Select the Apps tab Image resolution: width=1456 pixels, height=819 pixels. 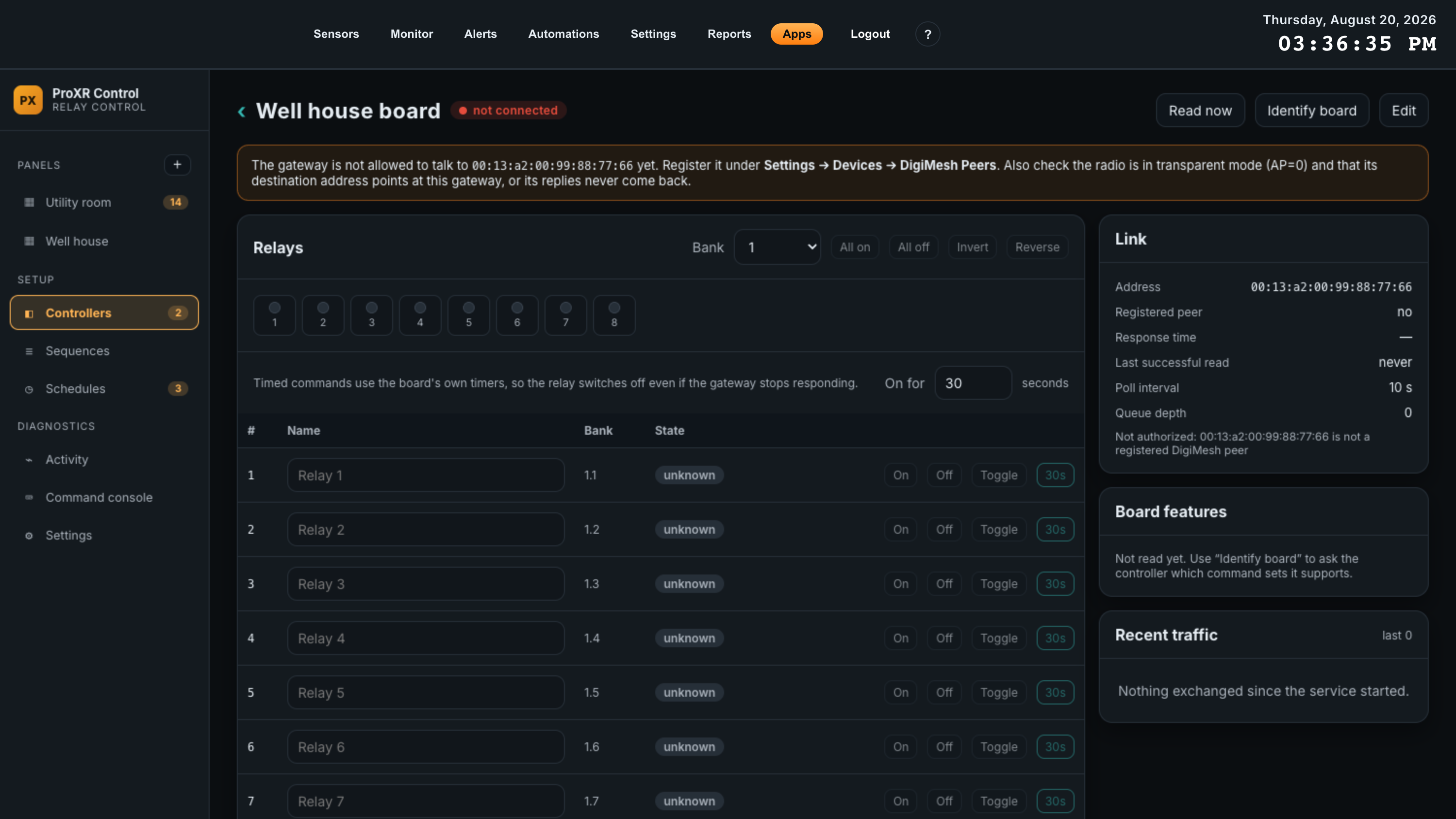(797, 34)
